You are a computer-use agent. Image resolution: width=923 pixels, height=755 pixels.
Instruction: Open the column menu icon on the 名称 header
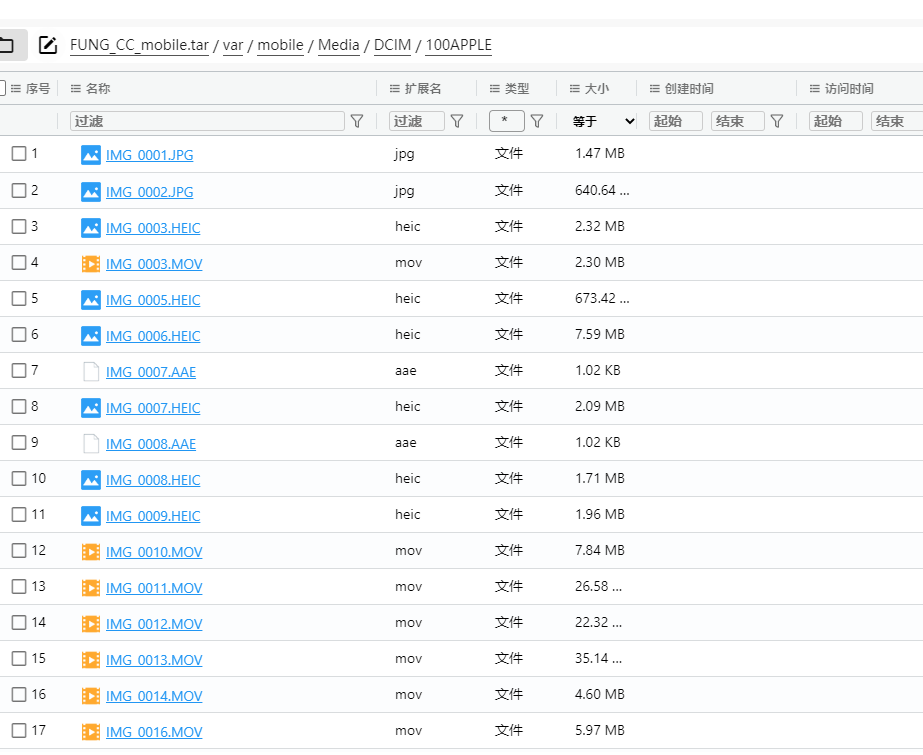pos(78,88)
